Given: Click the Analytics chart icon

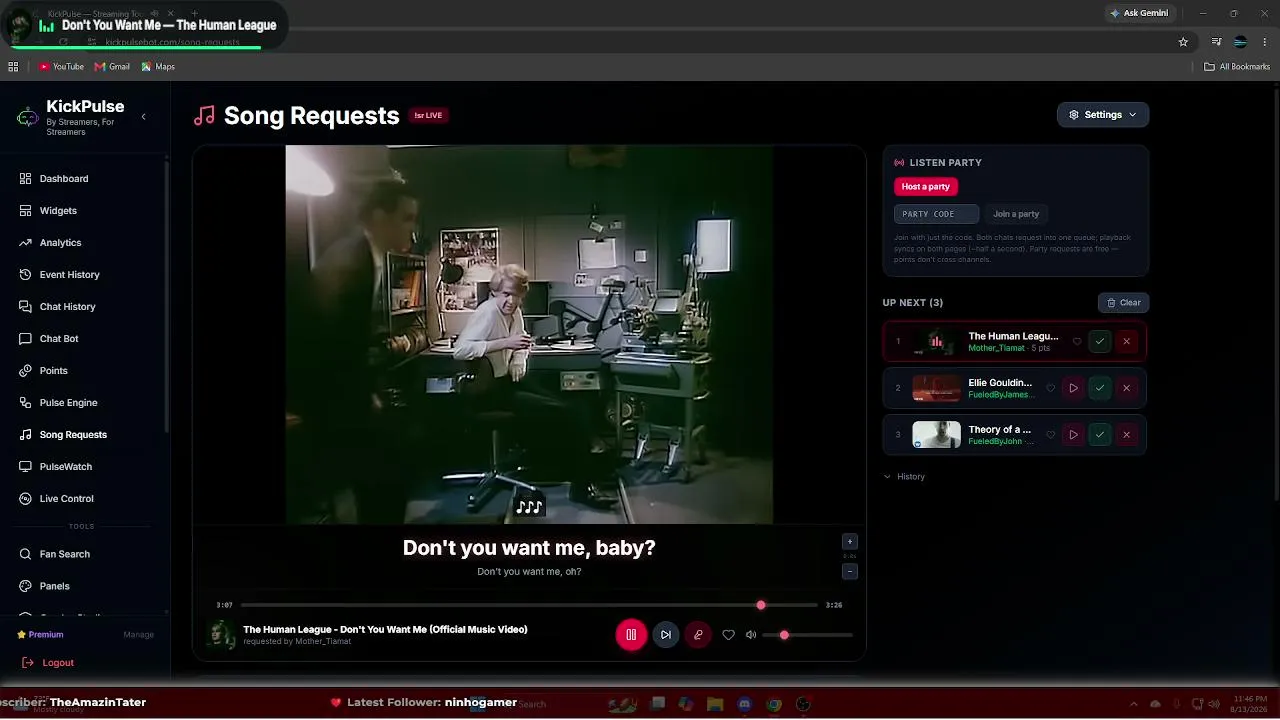Looking at the screenshot, I should (x=25, y=243).
